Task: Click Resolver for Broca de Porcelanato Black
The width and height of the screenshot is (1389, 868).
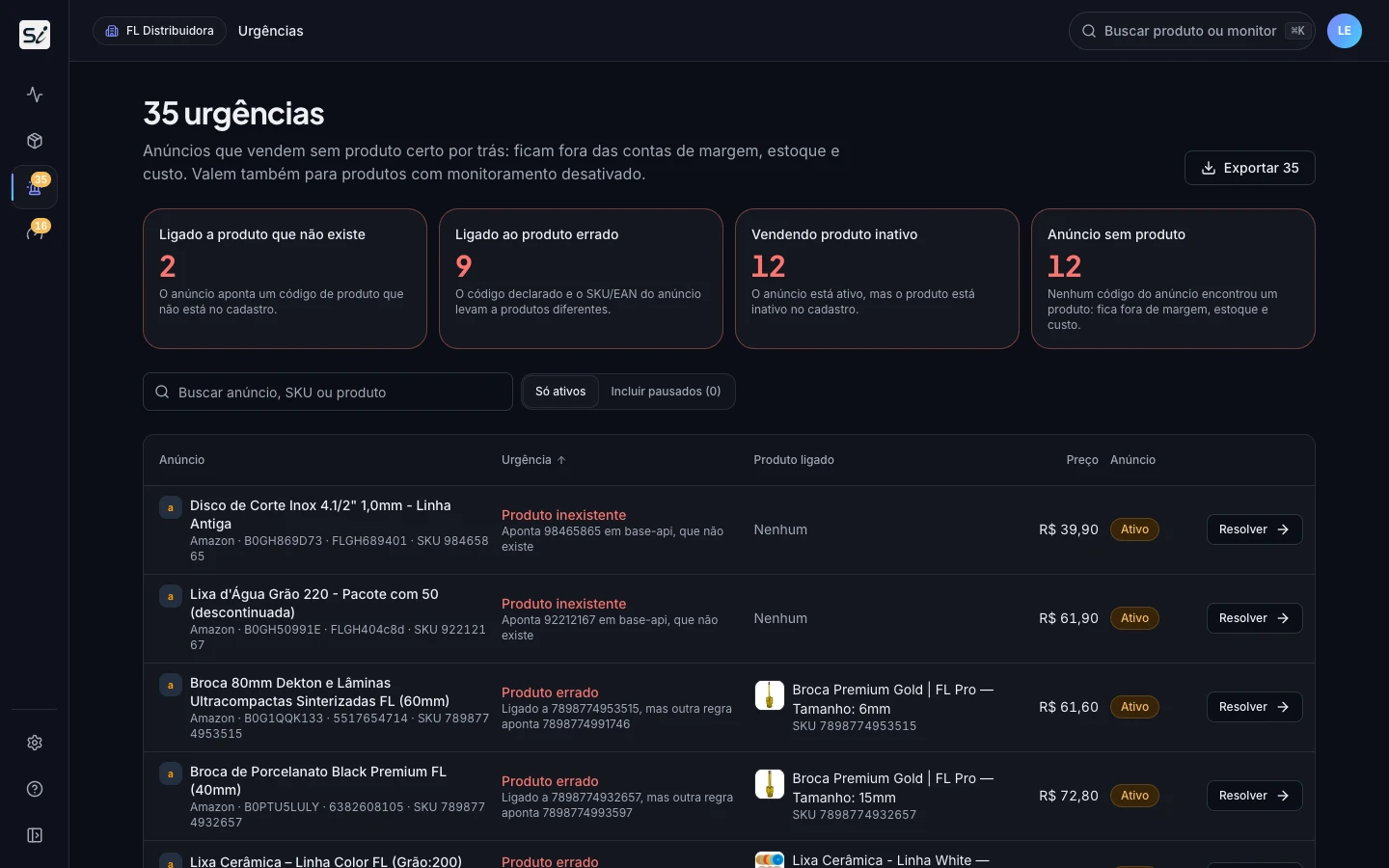Action: (x=1254, y=796)
